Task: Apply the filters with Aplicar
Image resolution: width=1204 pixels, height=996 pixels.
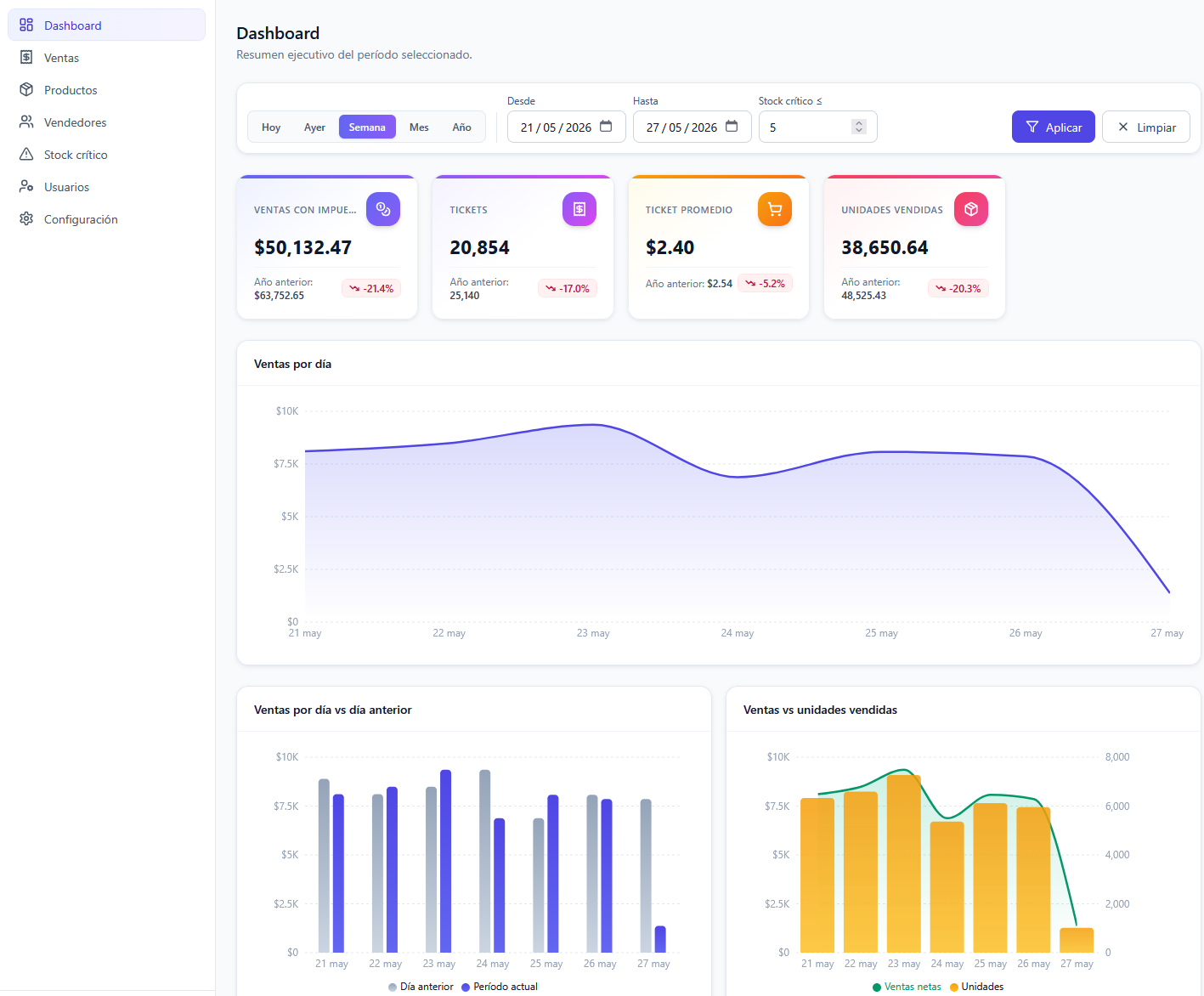Action: coord(1054,127)
